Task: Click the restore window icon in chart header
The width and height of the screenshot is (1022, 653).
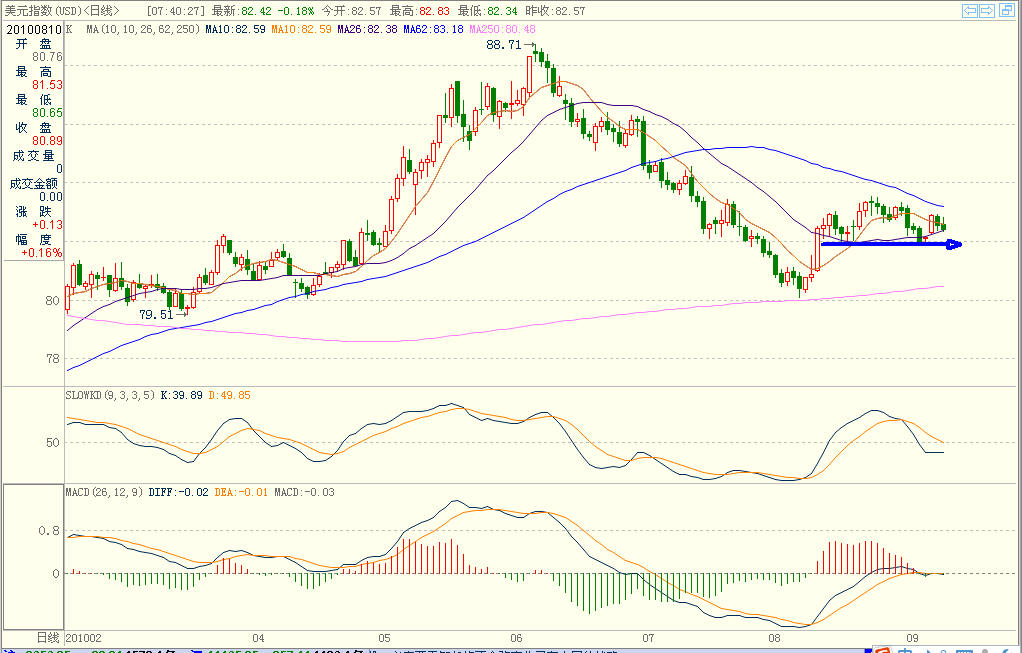Action: (x=1007, y=10)
